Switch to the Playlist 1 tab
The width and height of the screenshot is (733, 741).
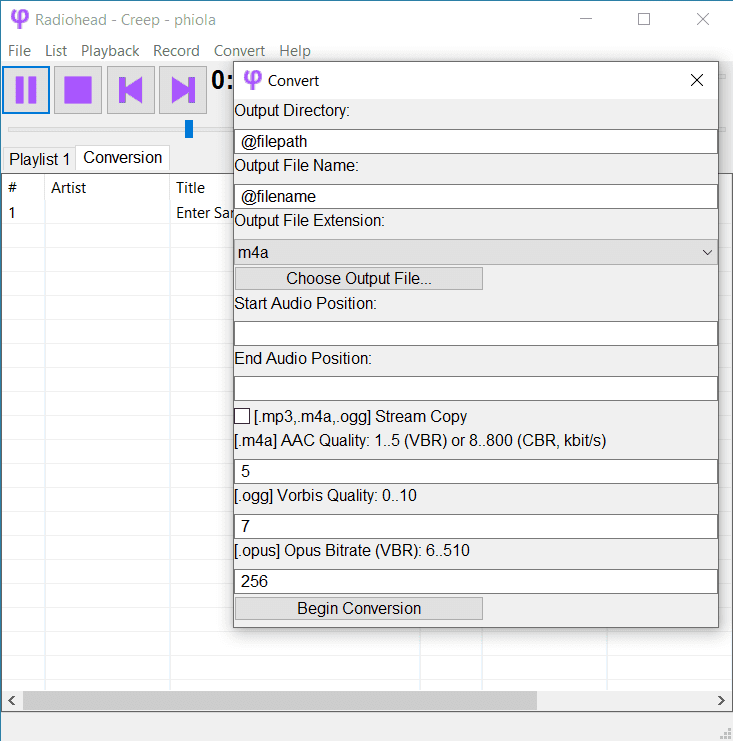click(x=40, y=159)
